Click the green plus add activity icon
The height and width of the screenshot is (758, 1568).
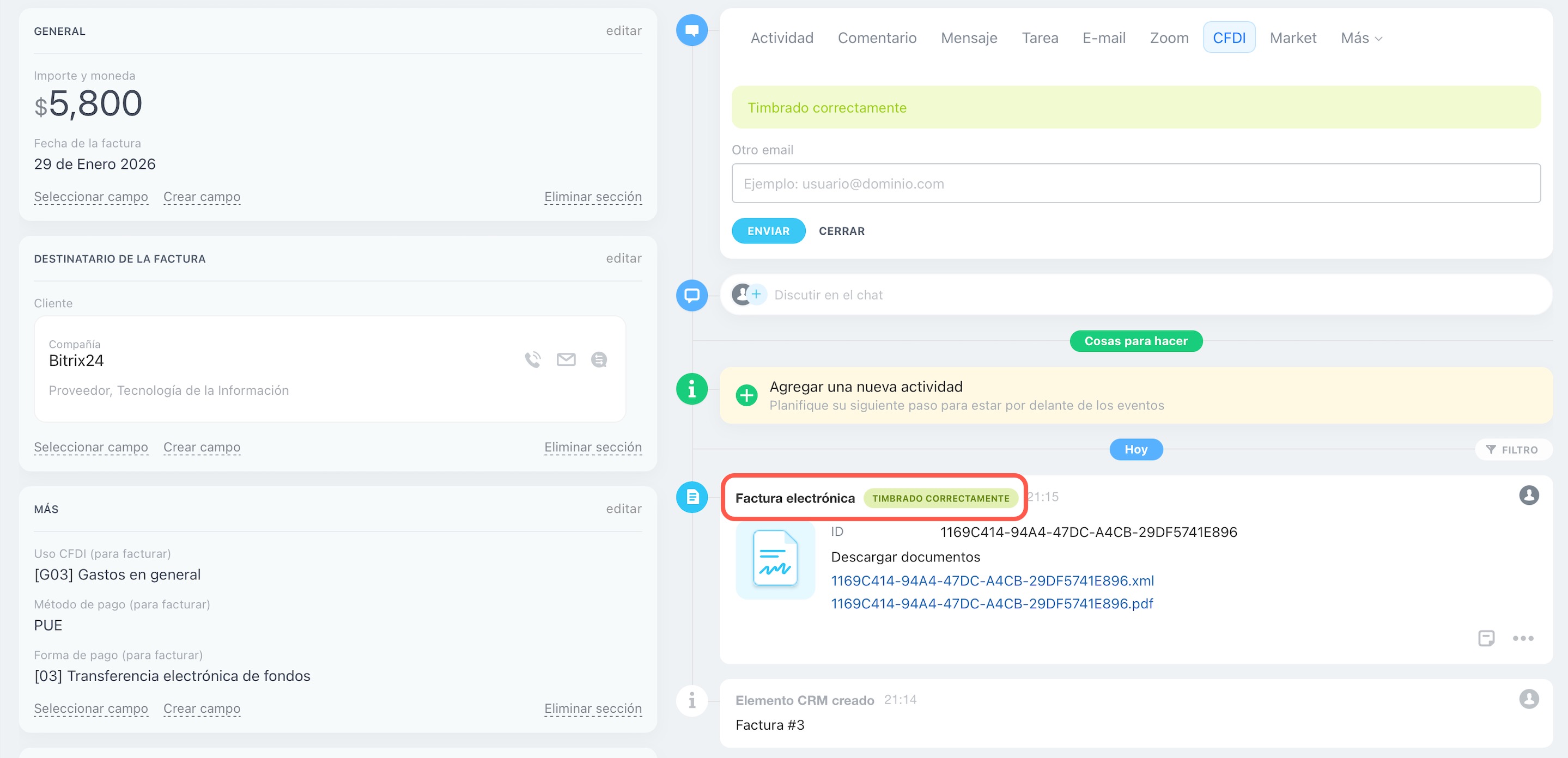746,395
